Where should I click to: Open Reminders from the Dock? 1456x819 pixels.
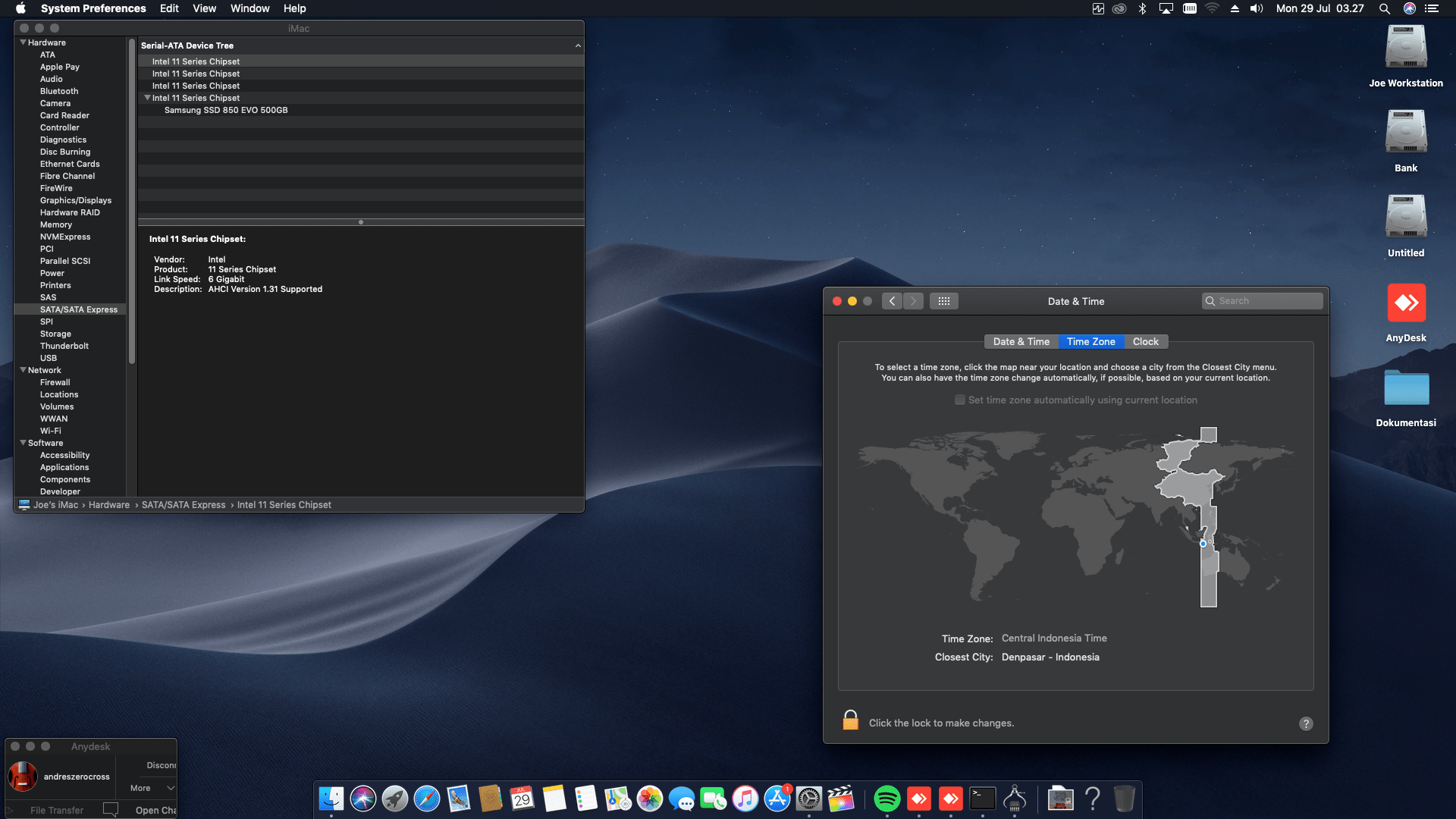click(x=586, y=799)
